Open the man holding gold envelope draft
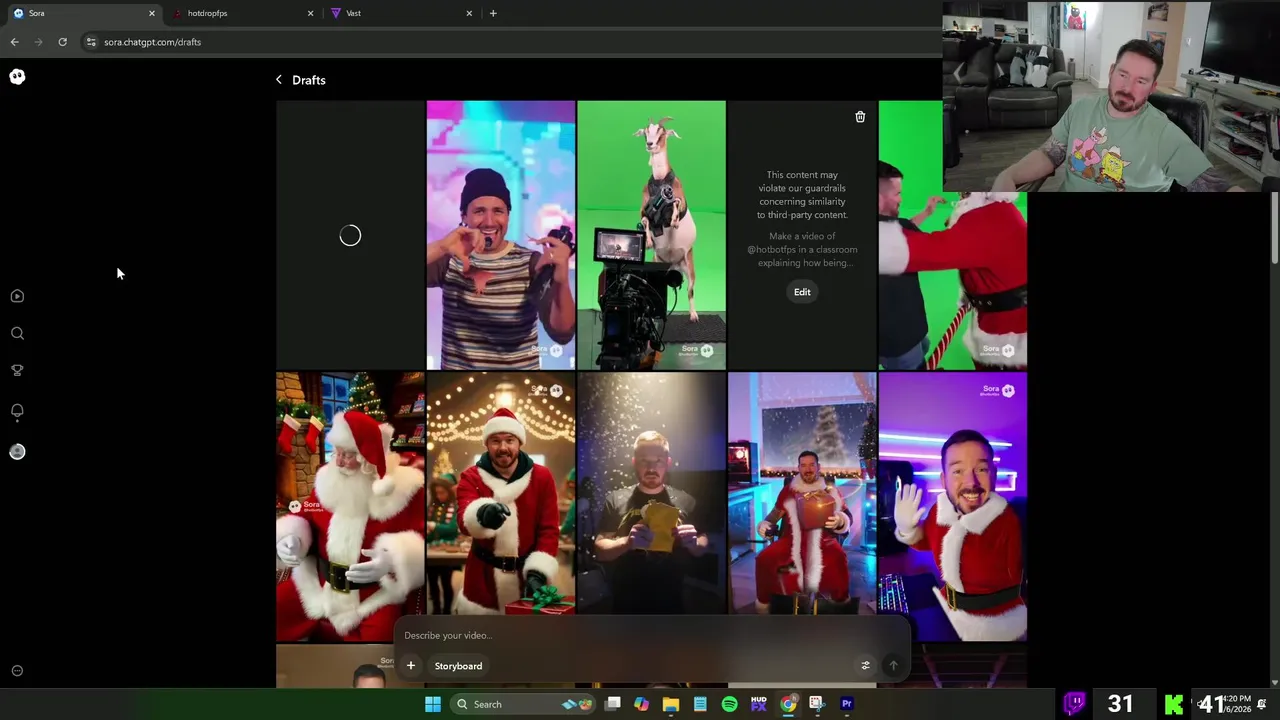Image resolution: width=1280 pixels, height=720 pixels. click(652, 495)
